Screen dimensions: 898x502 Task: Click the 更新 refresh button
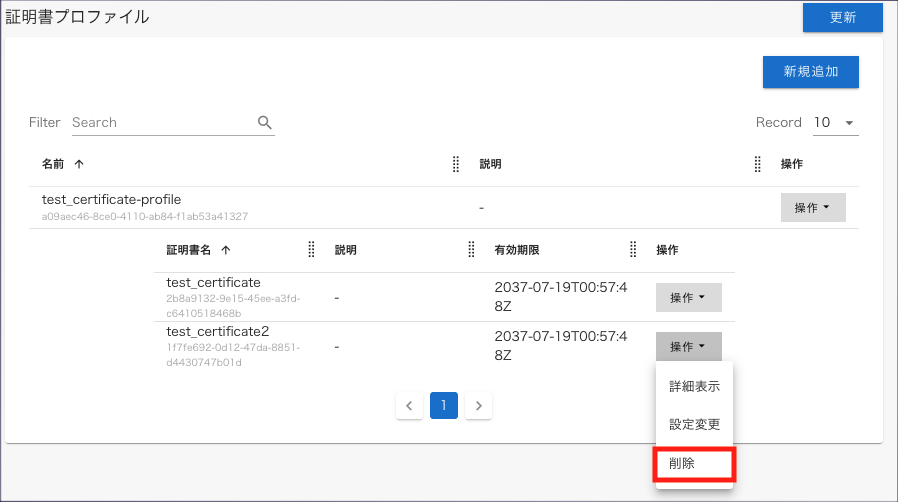(842, 17)
